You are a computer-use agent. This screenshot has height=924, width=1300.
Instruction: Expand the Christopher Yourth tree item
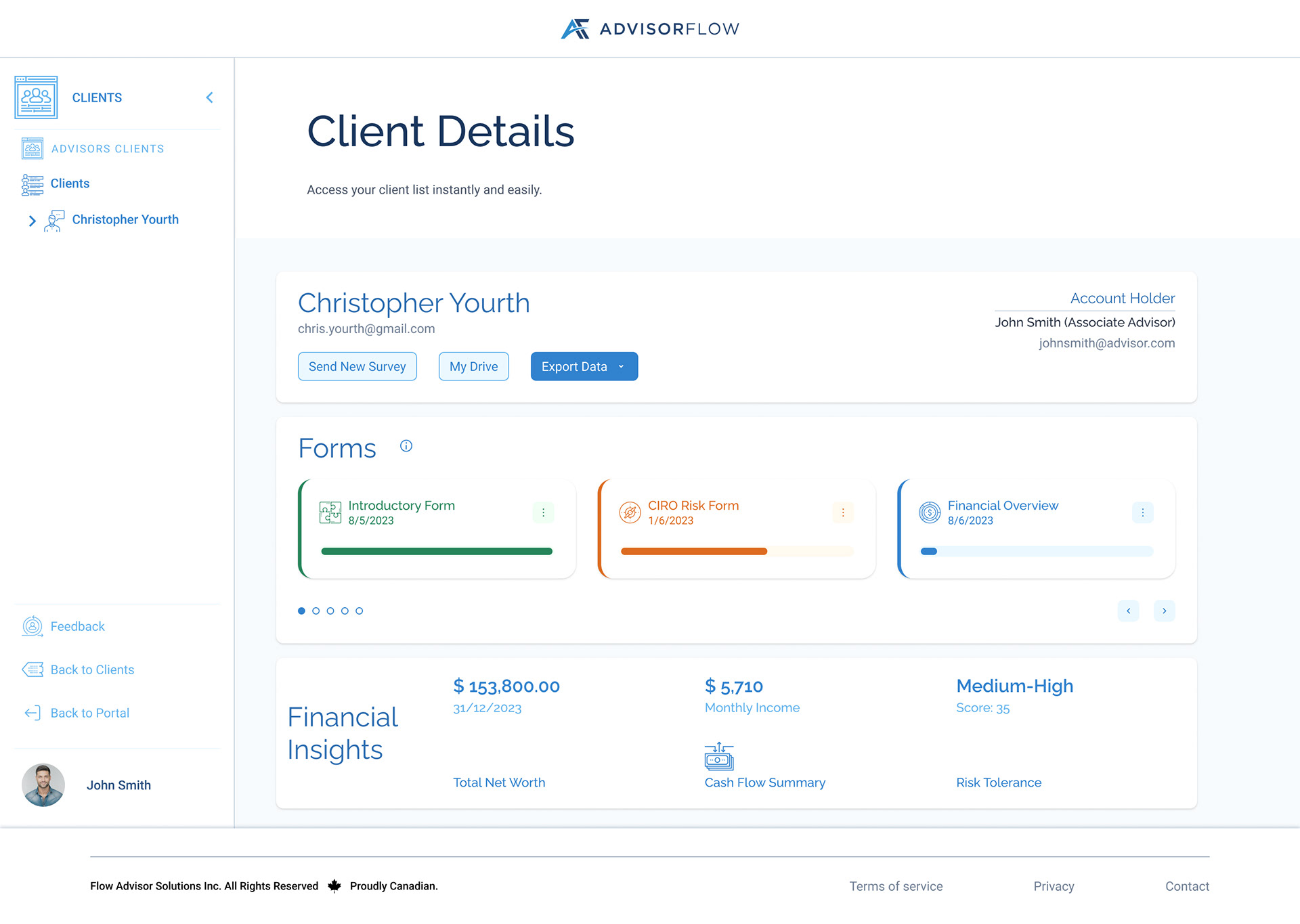[32, 220]
